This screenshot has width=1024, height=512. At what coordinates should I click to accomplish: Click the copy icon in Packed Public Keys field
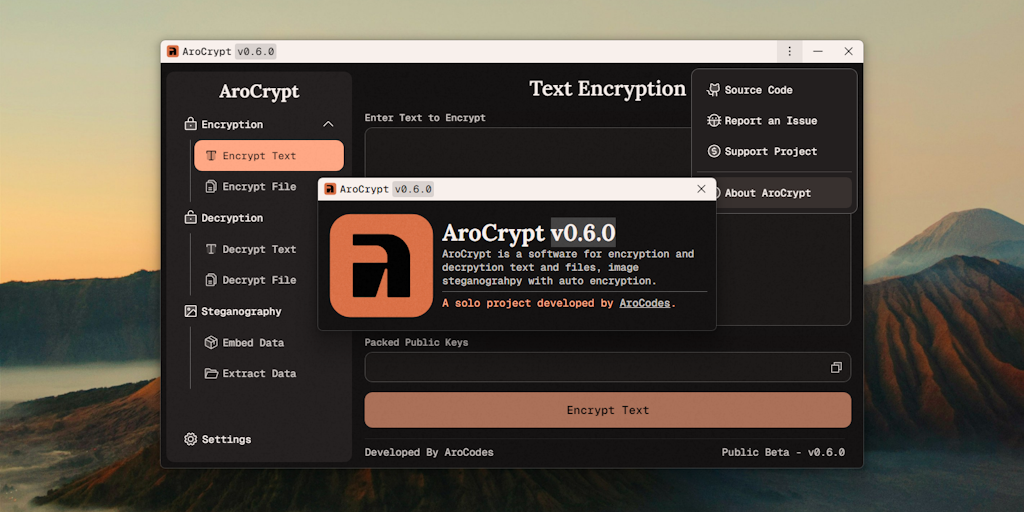point(836,368)
